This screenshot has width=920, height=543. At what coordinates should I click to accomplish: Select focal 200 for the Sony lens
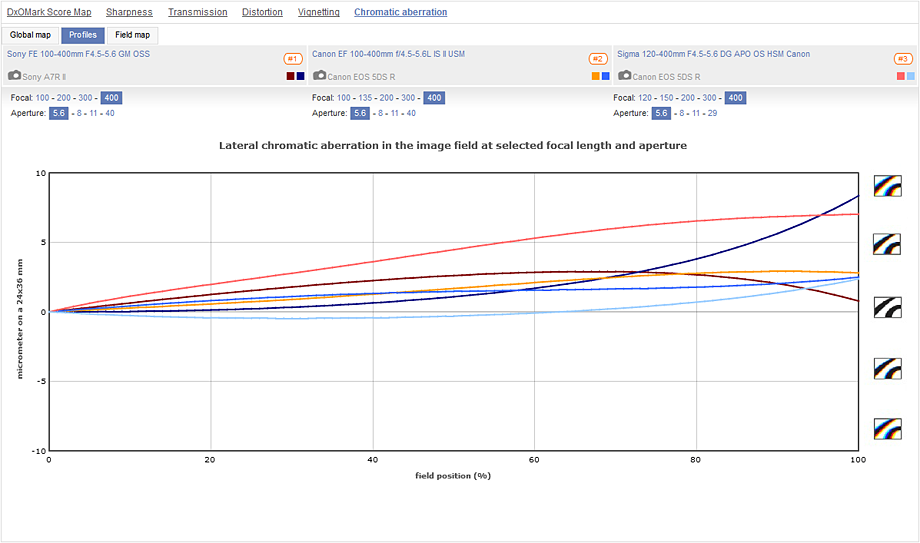(x=64, y=98)
